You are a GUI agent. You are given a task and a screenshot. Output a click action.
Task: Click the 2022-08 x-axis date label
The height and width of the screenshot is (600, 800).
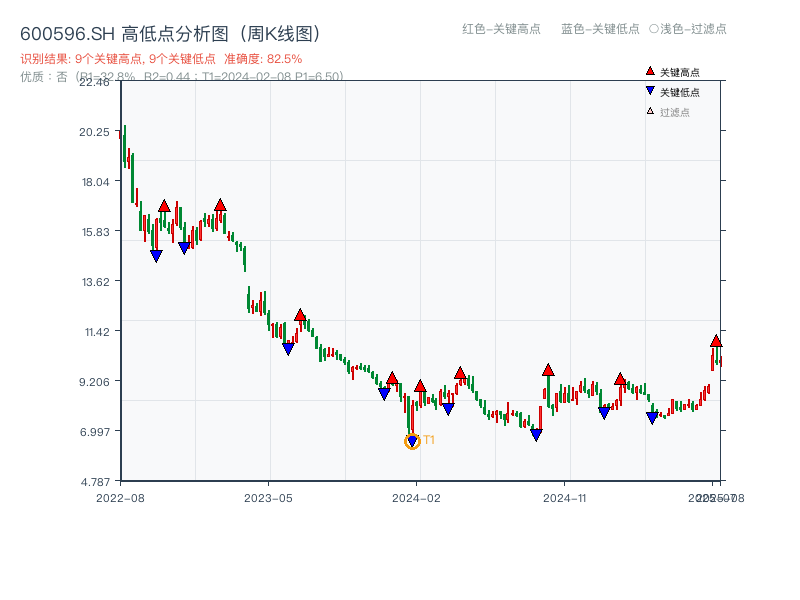click(x=120, y=497)
